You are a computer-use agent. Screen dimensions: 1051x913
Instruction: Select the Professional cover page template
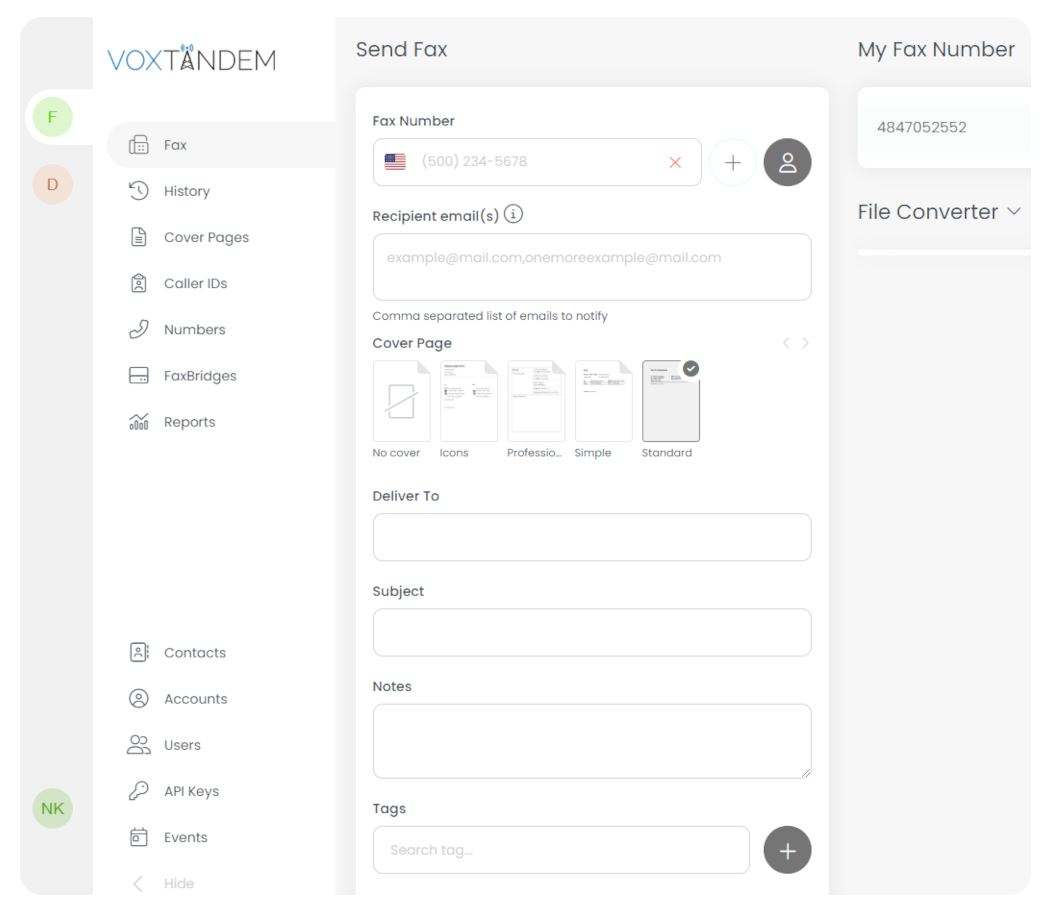pyautogui.click(x=536, y=401)
